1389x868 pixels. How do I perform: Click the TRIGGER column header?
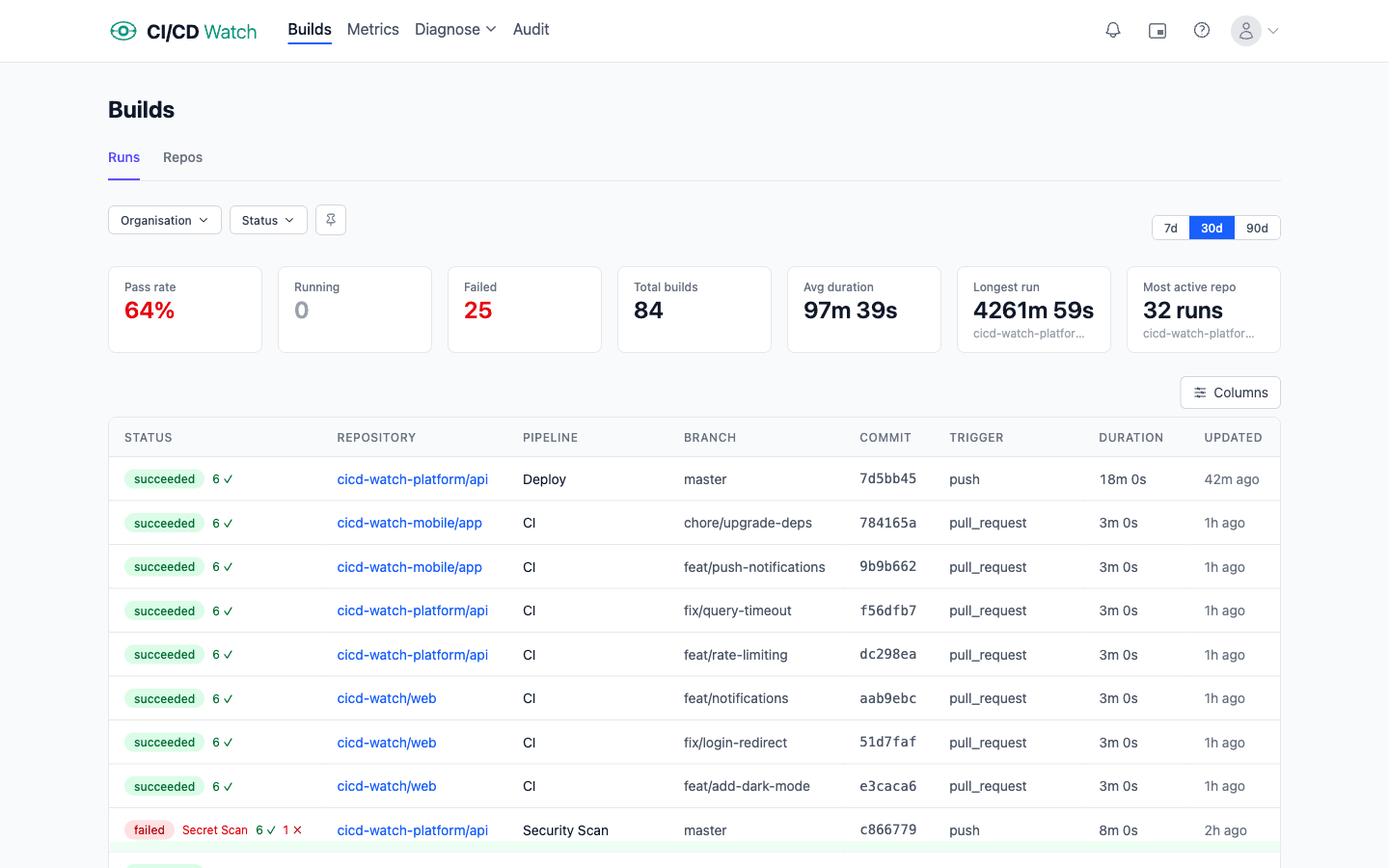click(x=976, y=438)
